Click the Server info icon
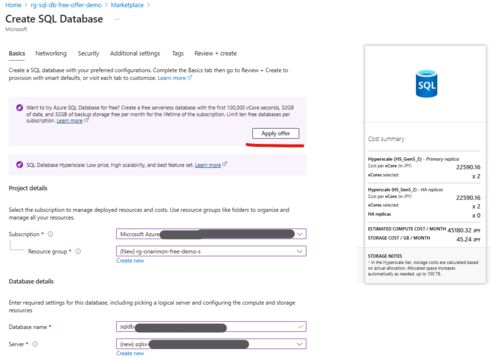 (x=35, y=344)
